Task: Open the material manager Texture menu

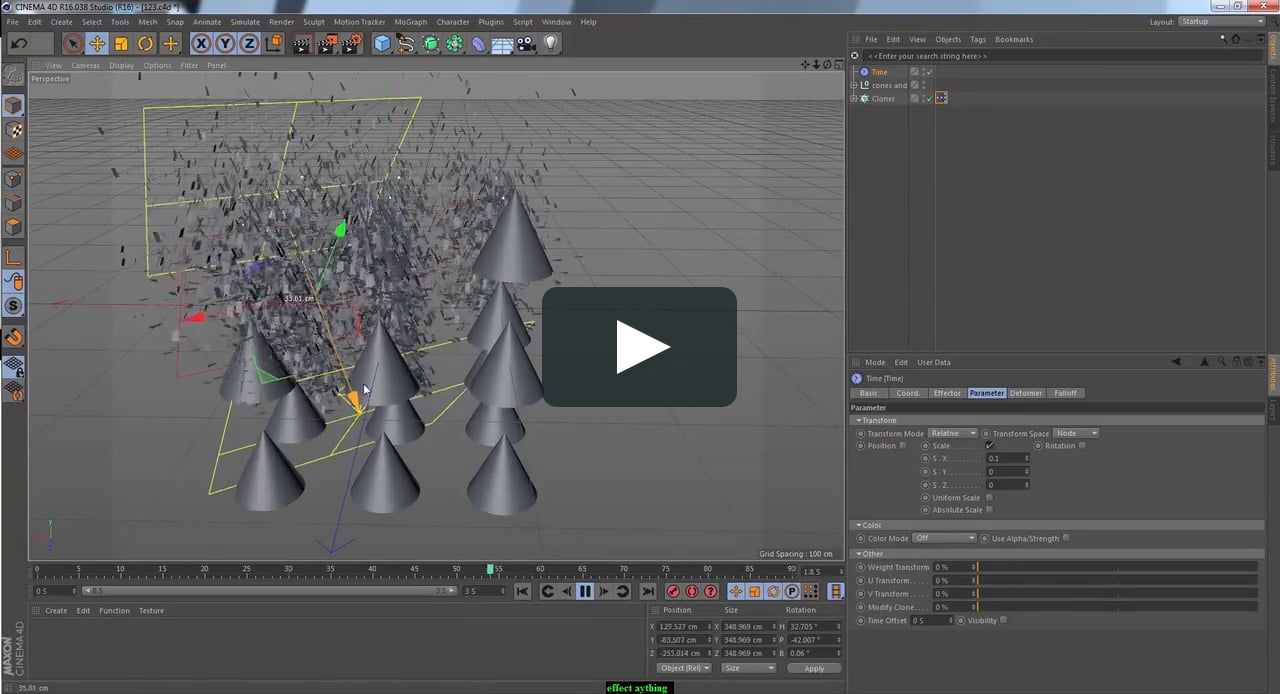Action: tap(151, 610)
